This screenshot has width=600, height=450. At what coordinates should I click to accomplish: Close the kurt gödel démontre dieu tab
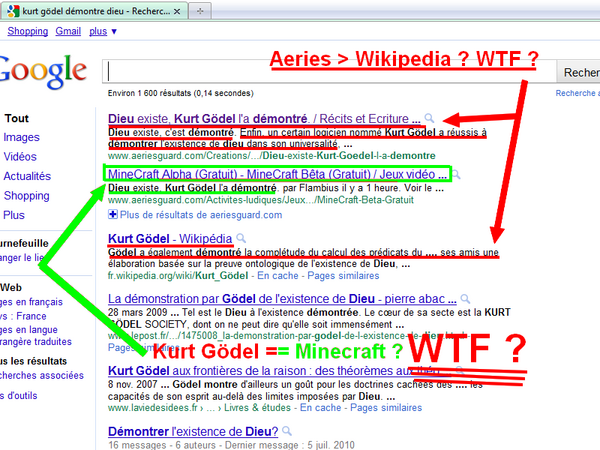pos(177,11)
